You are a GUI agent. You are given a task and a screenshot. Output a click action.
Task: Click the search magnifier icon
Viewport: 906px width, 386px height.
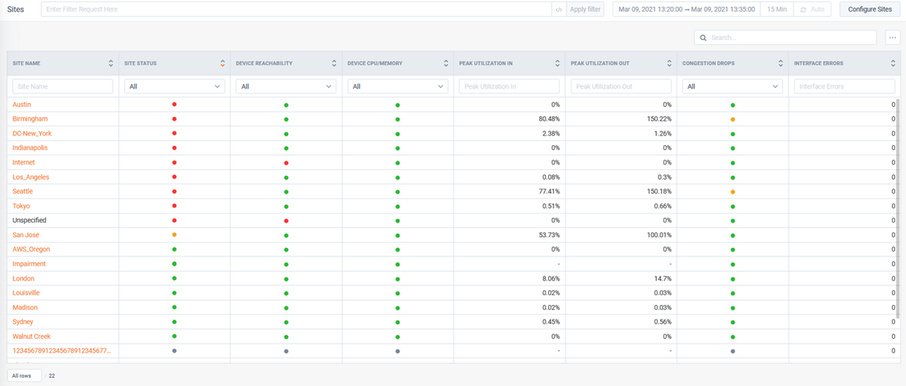click(703, 38)
